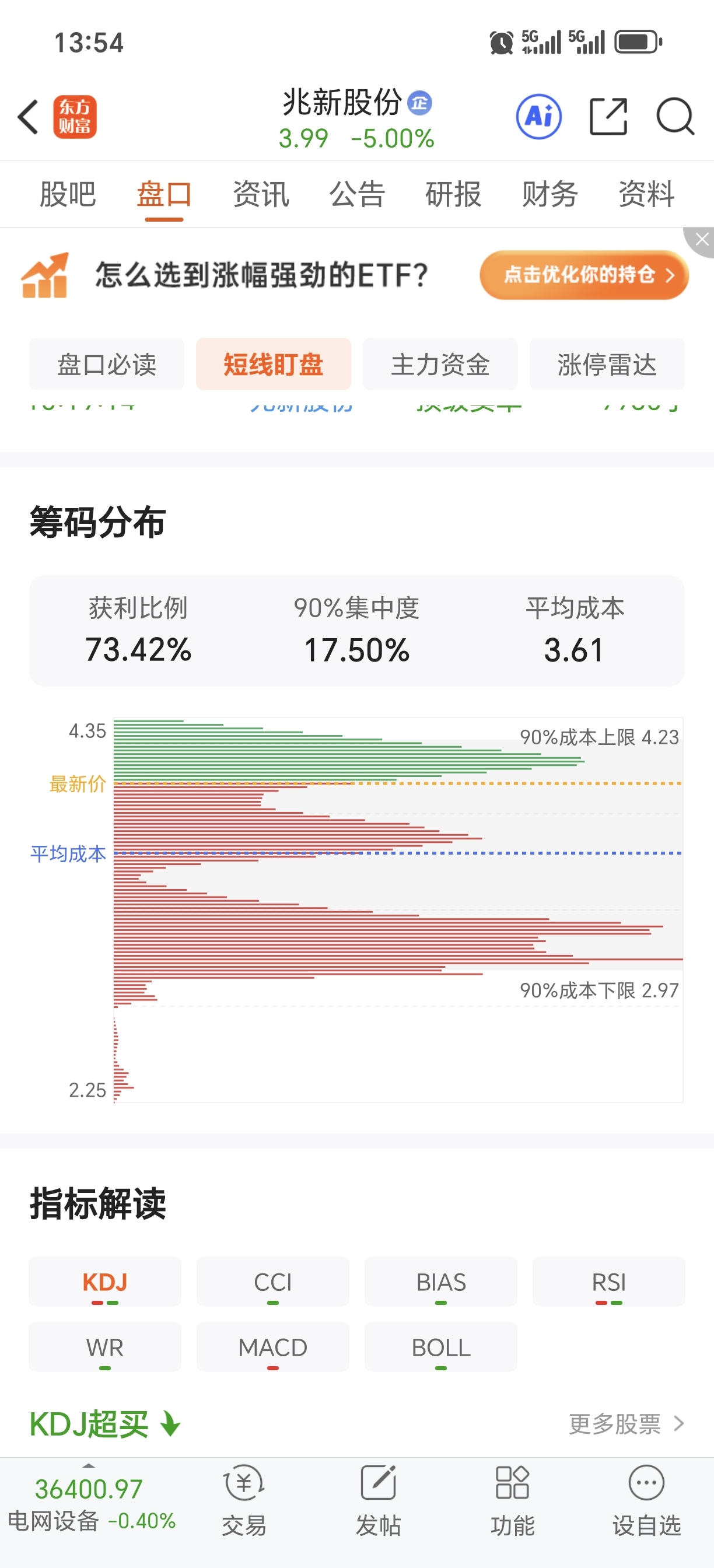
Task: Select the MACD indicator chip
Action: 272,1346
